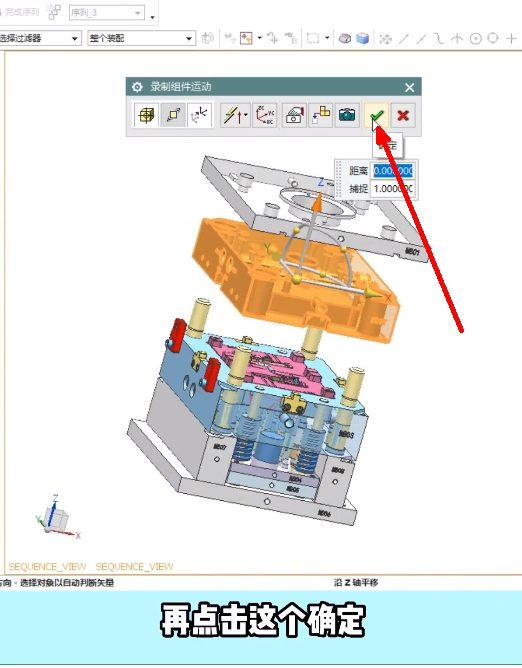
Task: Click the blue solid cube toolbar icon
Action: pyautogui.click(x=363, y=38)
